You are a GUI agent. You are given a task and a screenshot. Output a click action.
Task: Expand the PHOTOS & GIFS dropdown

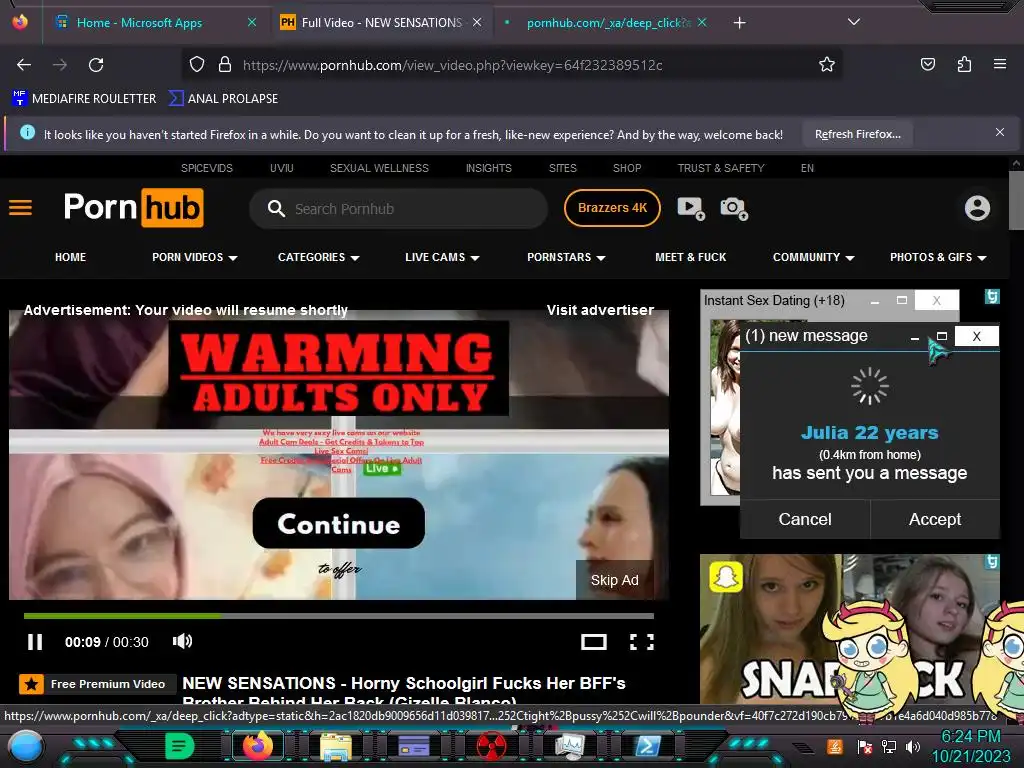click(938, 257)
